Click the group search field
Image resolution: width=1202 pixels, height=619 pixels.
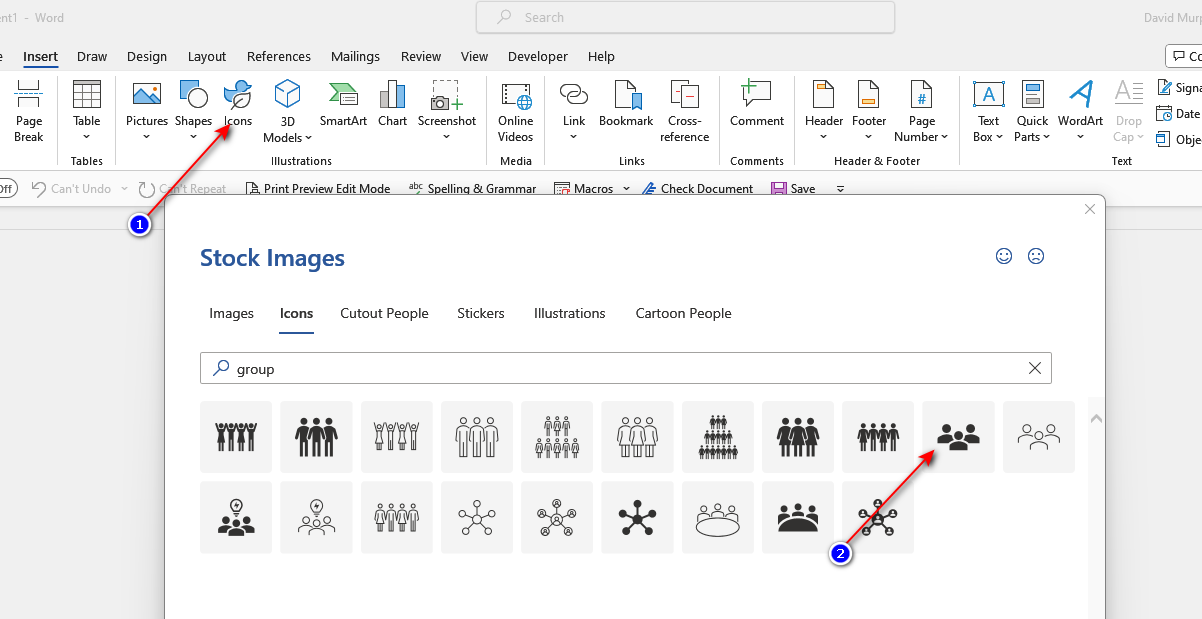pyautogui.click(x=626, y=368)
